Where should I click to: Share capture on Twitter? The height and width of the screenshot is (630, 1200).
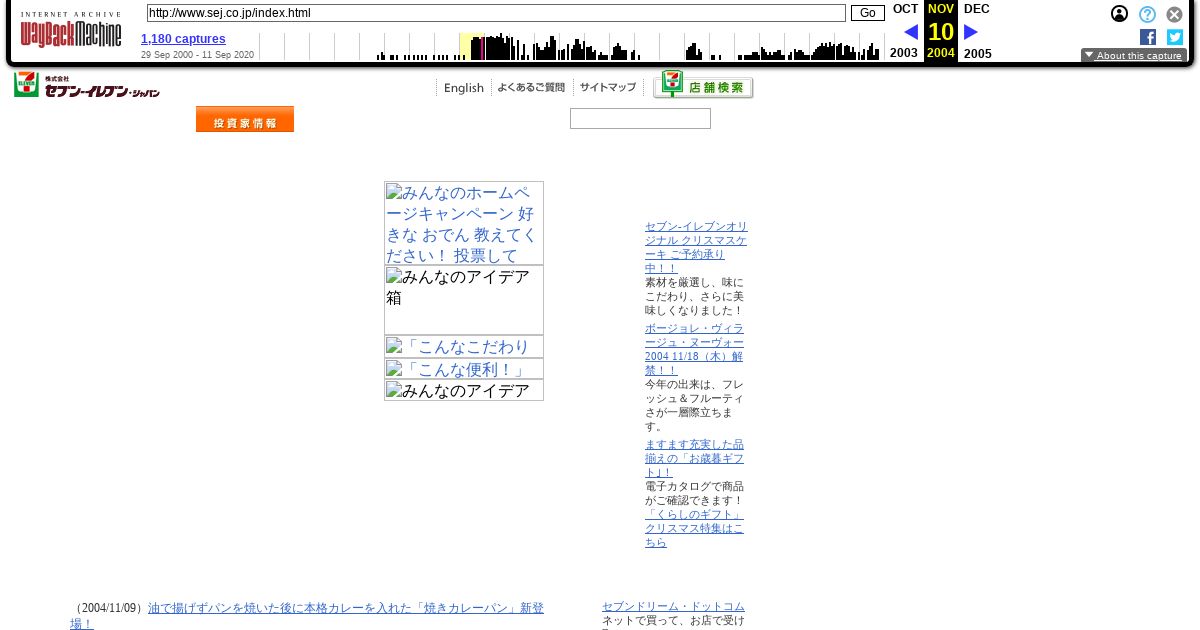click(x=1175, y=37)
